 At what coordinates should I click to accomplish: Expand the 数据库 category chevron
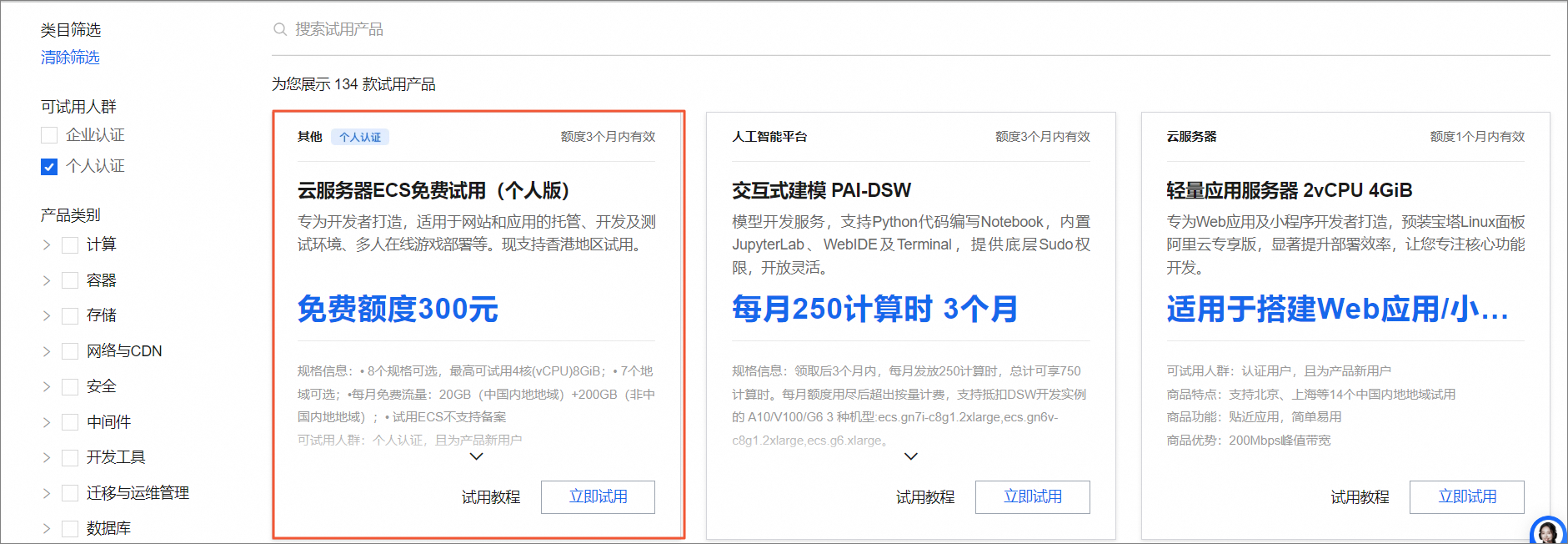pos(47,528)
